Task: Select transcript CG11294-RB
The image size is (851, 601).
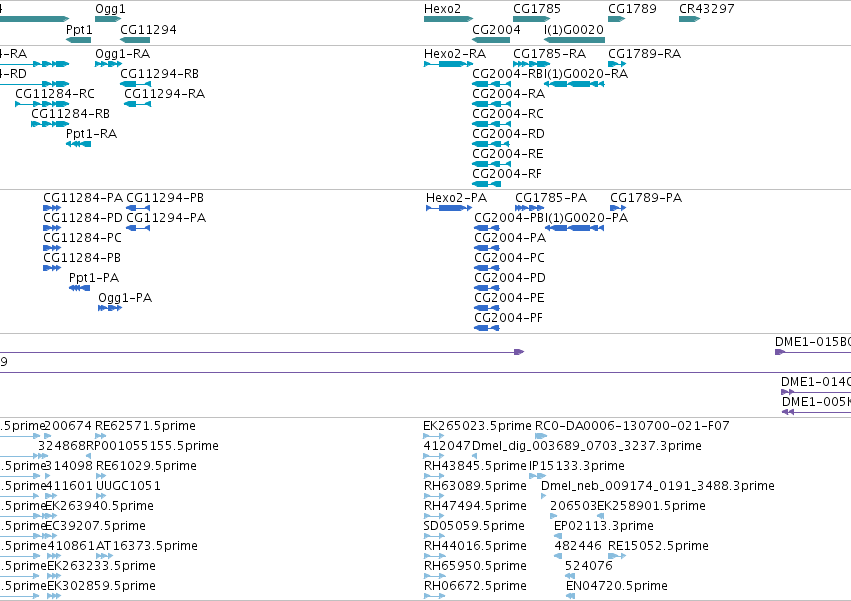Action: coord(136,84)
